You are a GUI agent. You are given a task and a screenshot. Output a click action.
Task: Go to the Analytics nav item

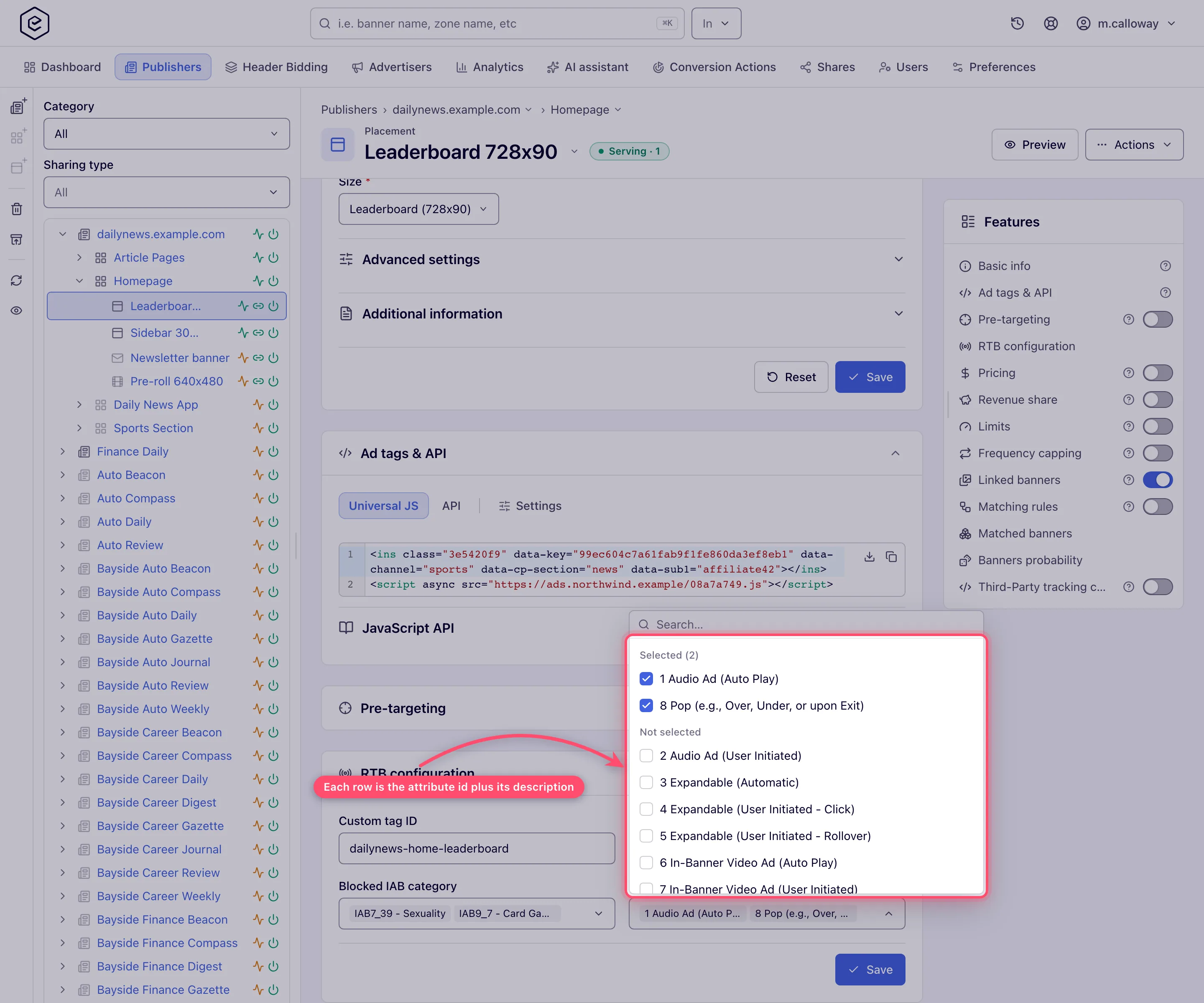click(x=490, y=67)
